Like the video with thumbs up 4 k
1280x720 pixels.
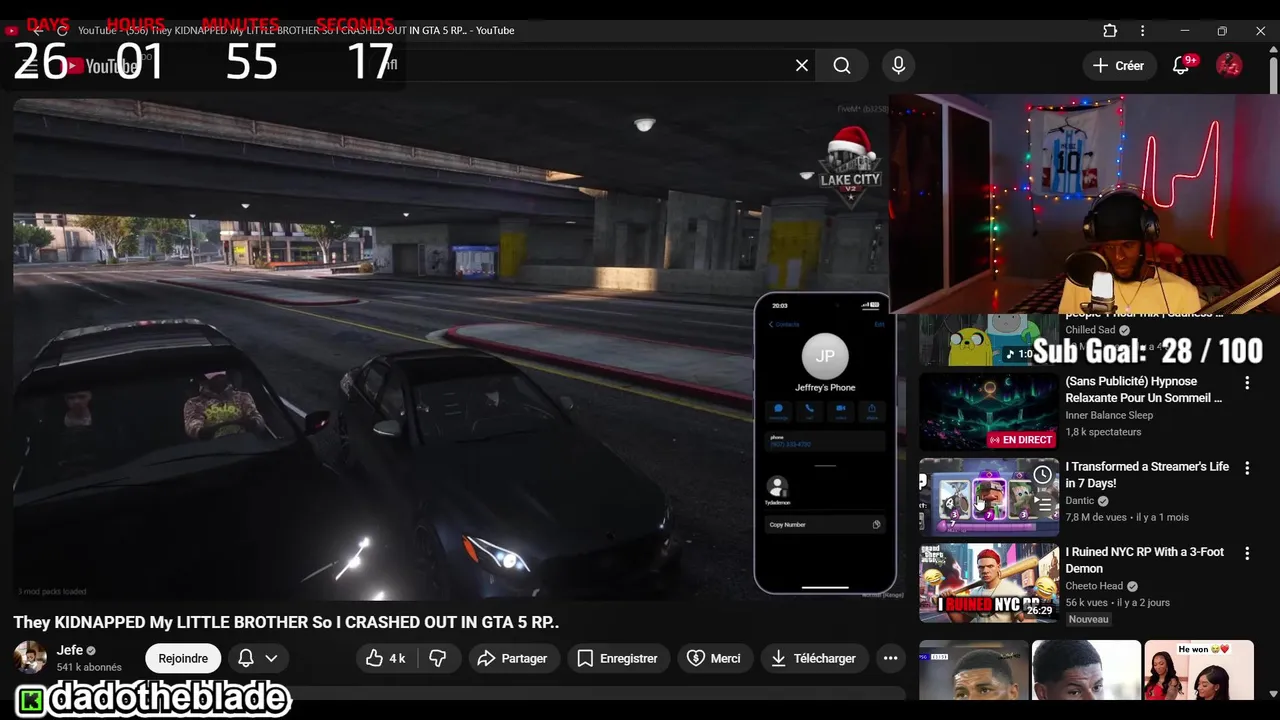pyautogui.click(x=386, y=658)
